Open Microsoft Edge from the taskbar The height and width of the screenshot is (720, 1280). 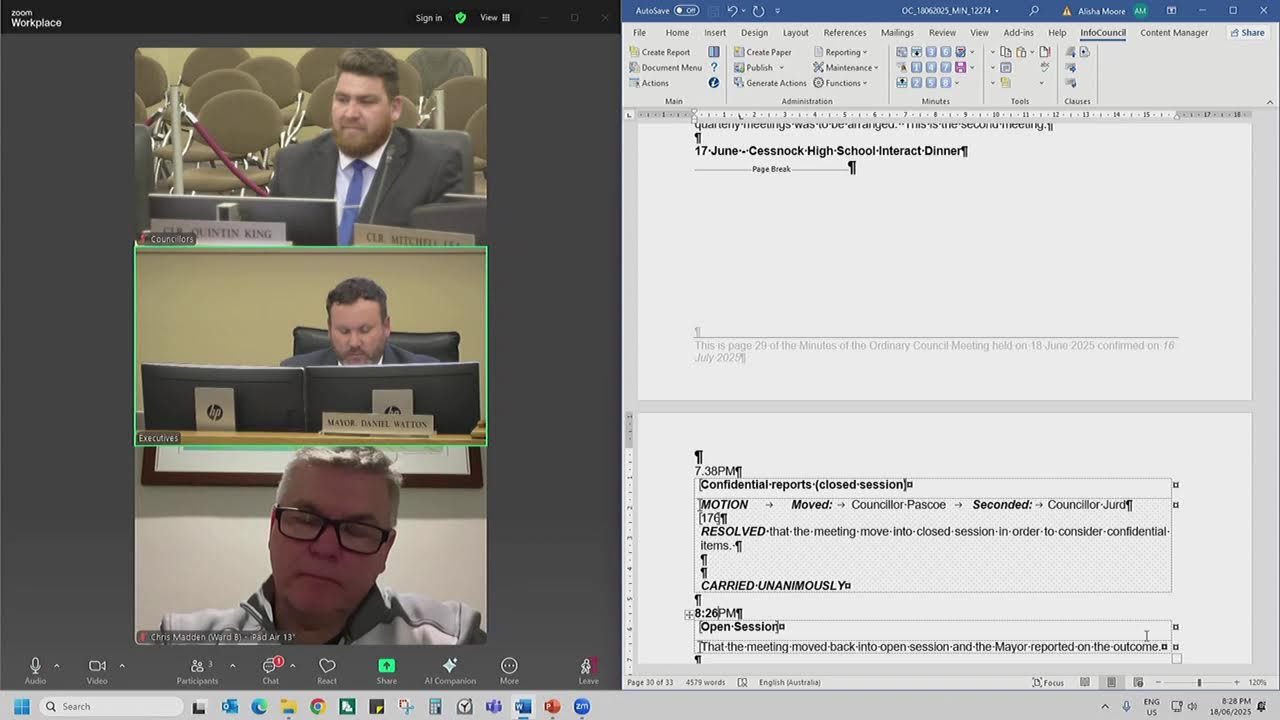coord(259,706)
